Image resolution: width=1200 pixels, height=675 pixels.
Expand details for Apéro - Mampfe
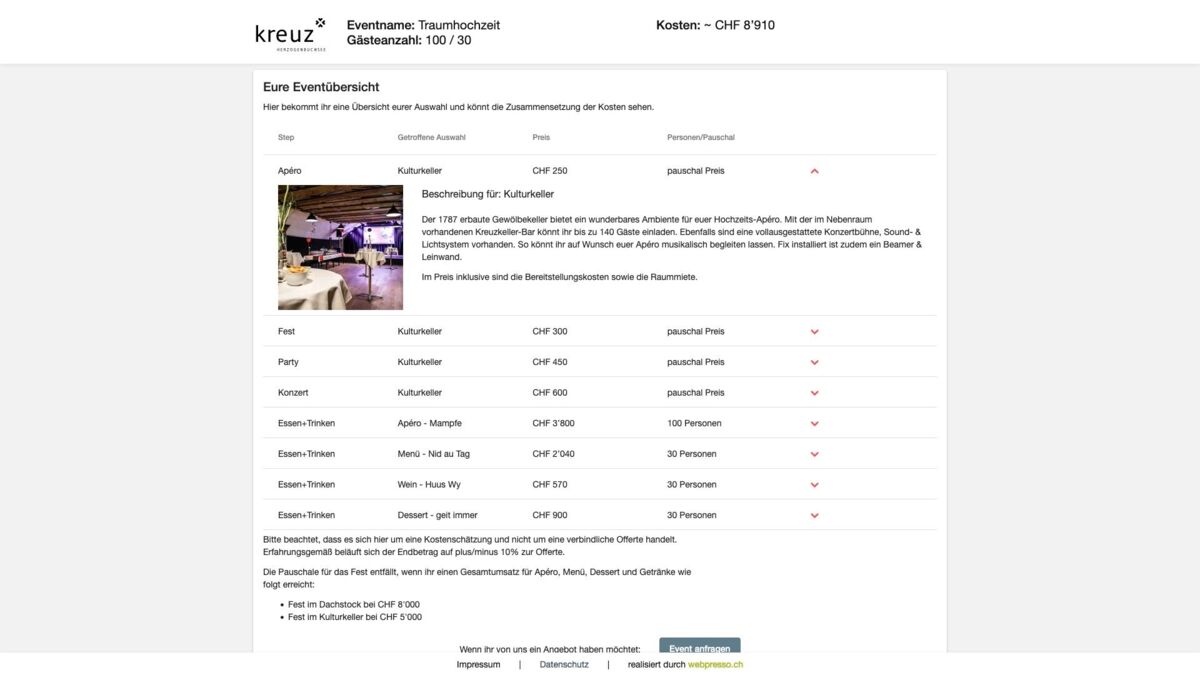coord(814,422)
